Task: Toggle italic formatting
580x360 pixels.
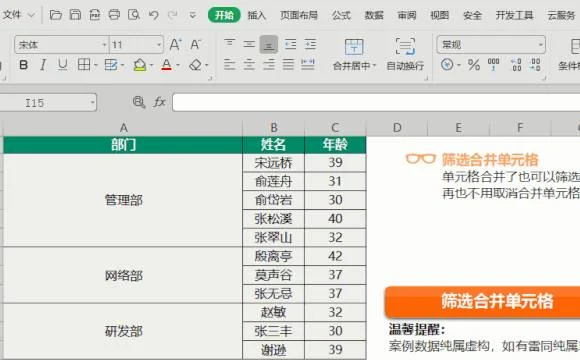Action: pos(43,65)
